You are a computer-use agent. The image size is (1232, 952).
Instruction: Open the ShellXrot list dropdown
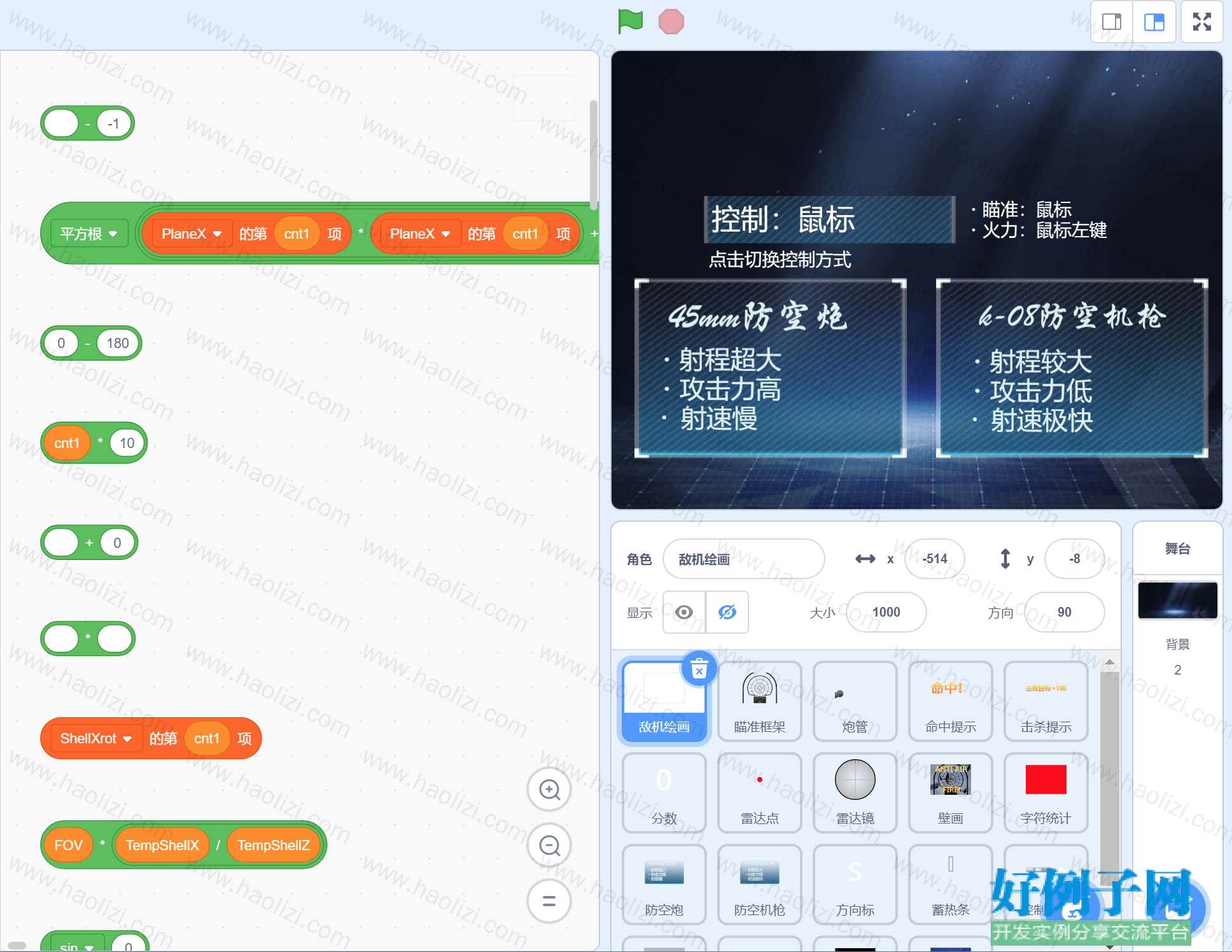pyautogui.click(x=96, y=738)
